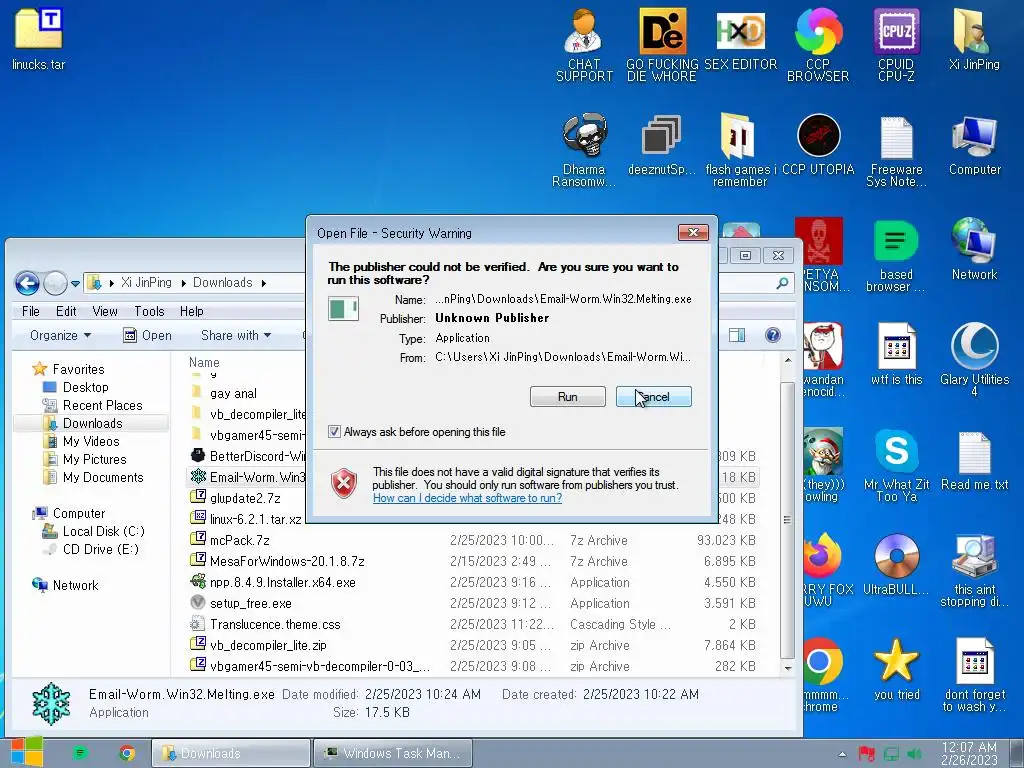Show hidden system tray icons
The height and width of the screenshot is (768, 1024).
point(842,754)
